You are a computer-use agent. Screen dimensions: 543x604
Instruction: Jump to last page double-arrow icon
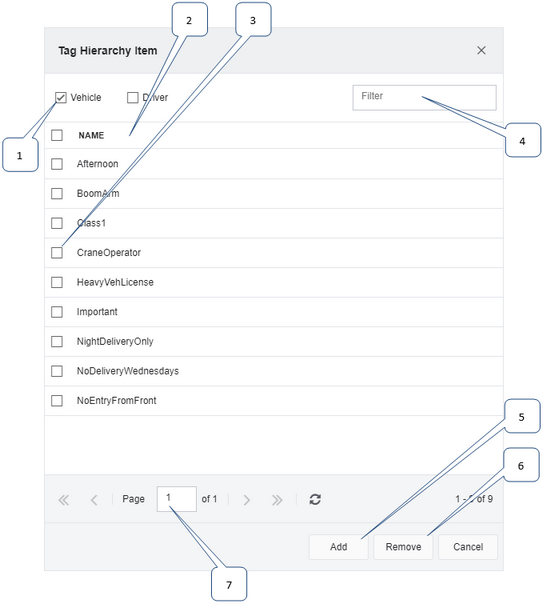coord(277,500)
